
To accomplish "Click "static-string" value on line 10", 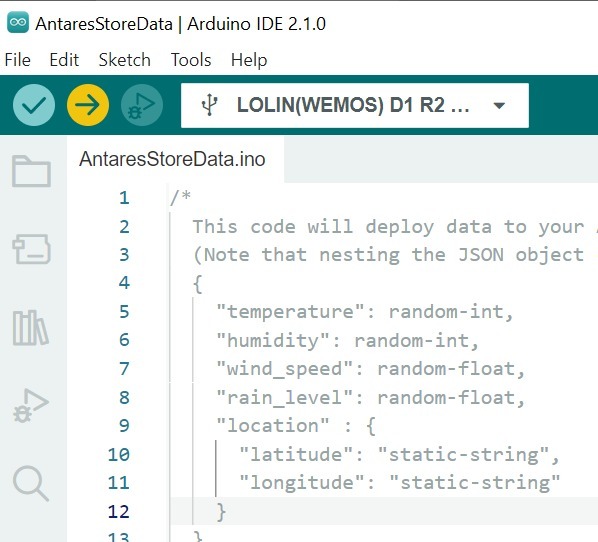I will [464, 455].
